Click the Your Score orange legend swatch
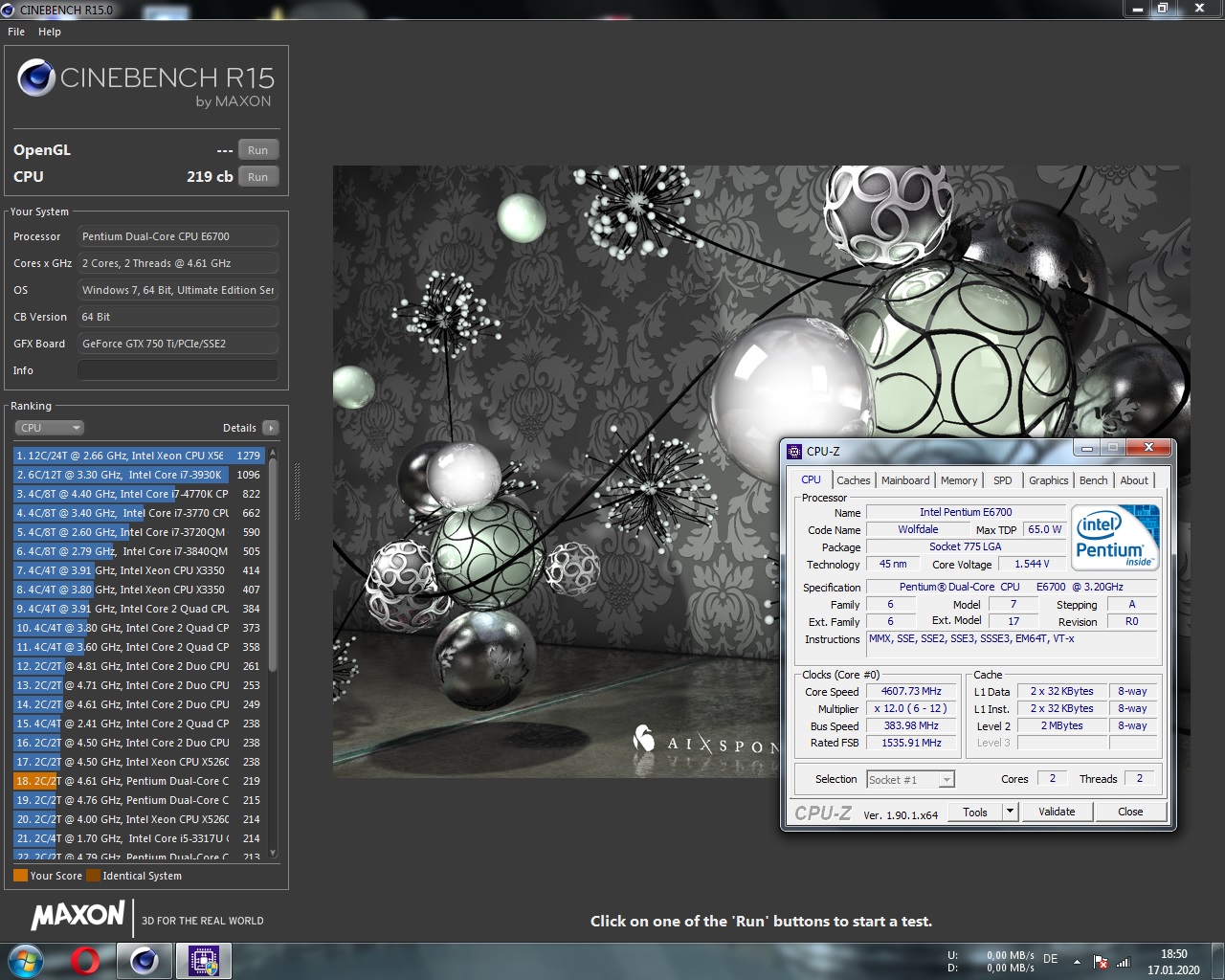This screenshot has width=1225, height=980. coord(20,876)
